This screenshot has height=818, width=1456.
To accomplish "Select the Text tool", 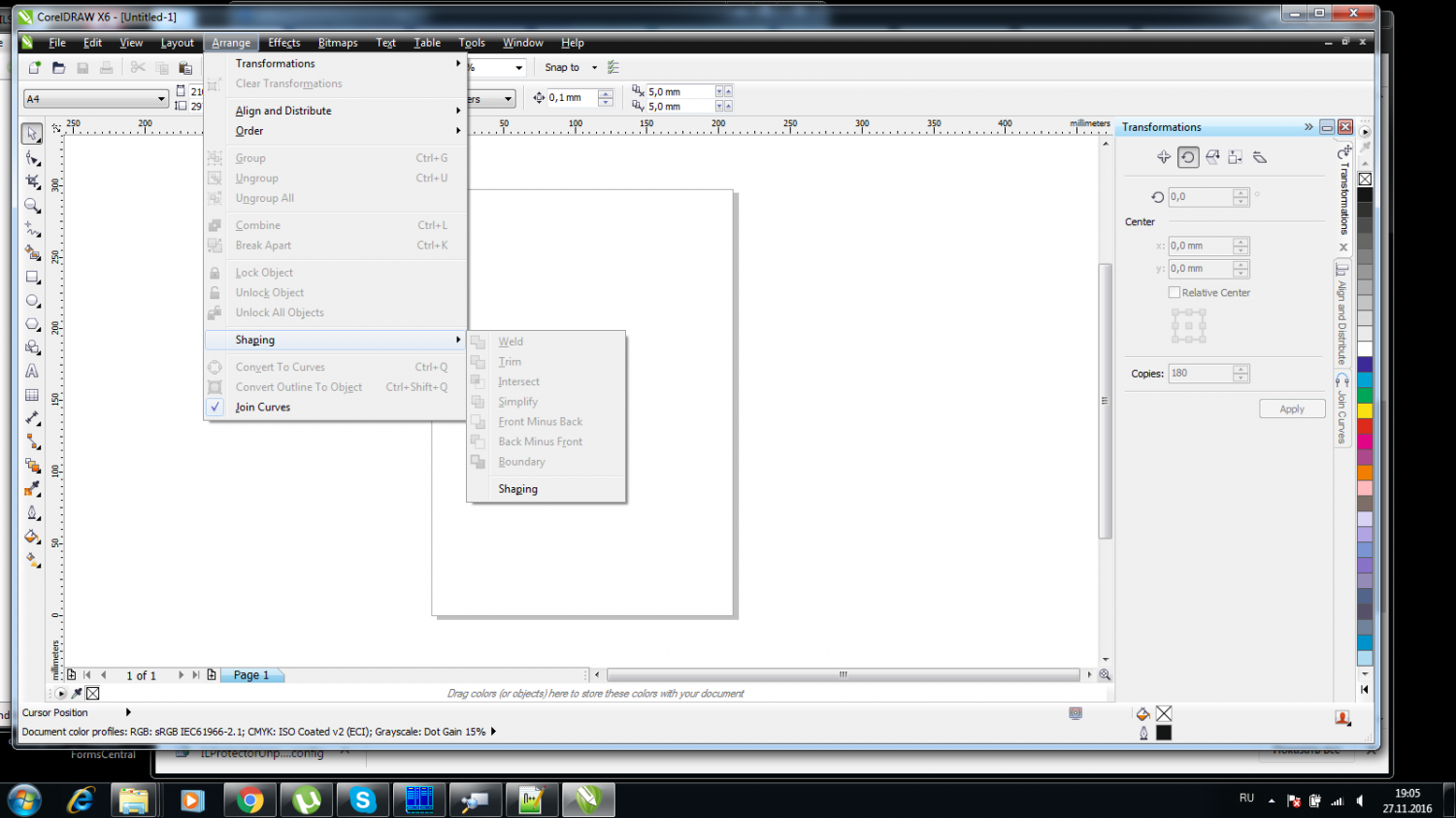I will coord(32,372).
